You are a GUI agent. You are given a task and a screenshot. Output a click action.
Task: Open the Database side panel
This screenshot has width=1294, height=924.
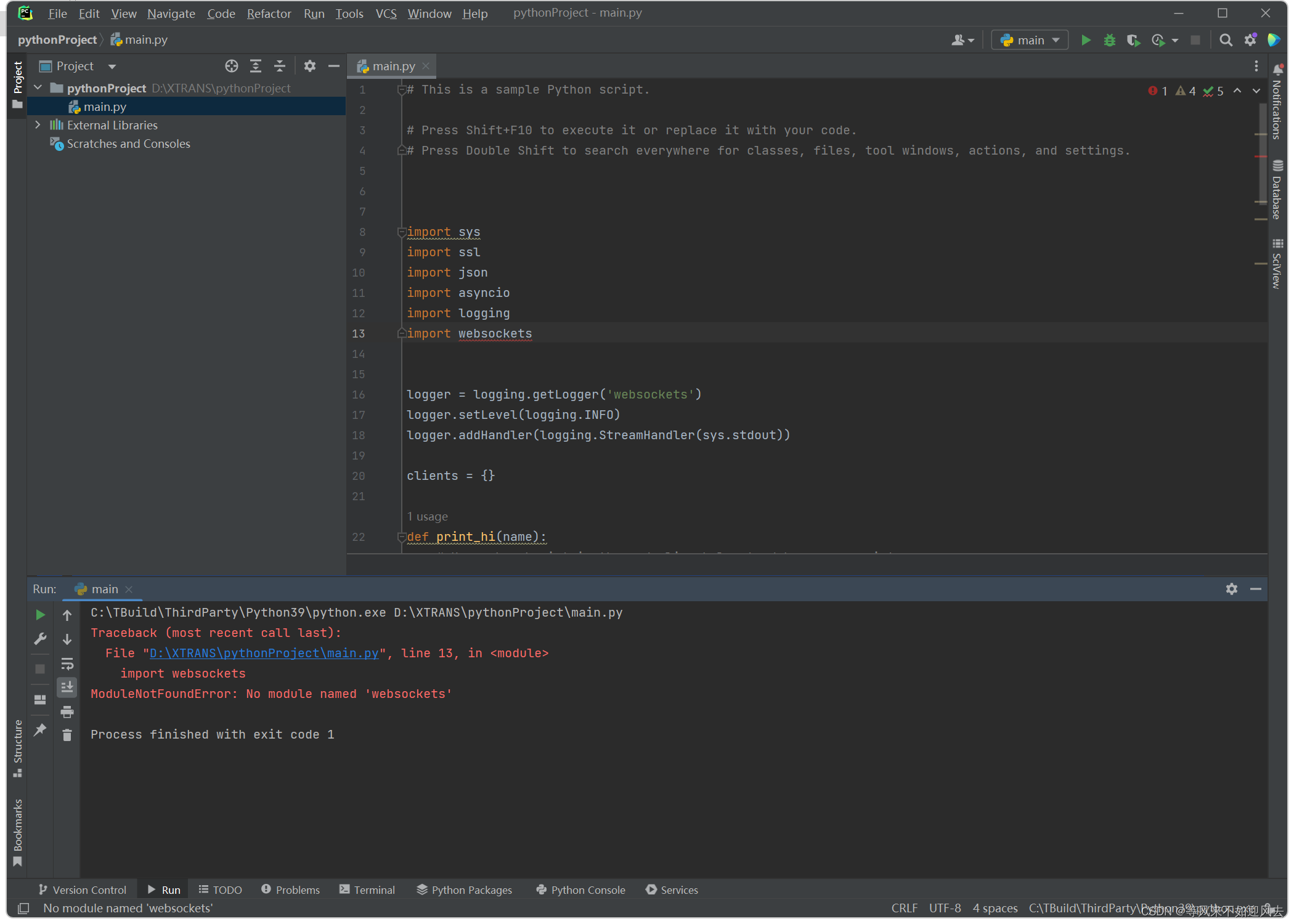pyautogui.click(x=1277, y=190)
